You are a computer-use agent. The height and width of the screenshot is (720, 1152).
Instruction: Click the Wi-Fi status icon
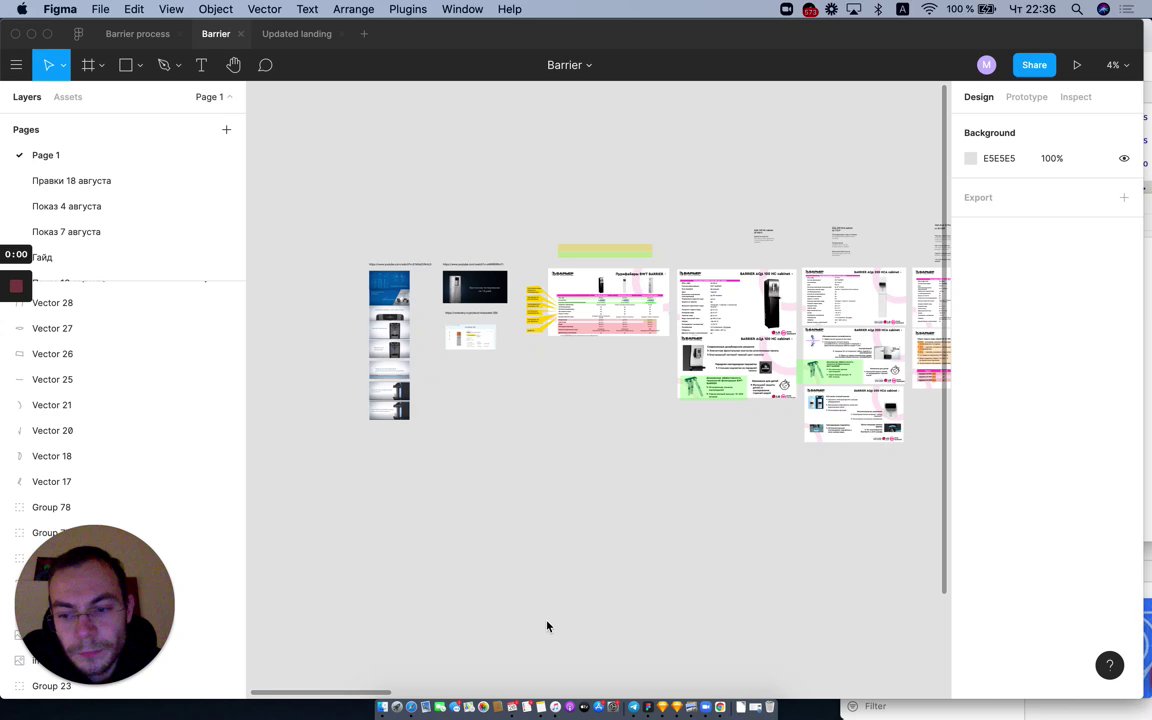(929, 9)
